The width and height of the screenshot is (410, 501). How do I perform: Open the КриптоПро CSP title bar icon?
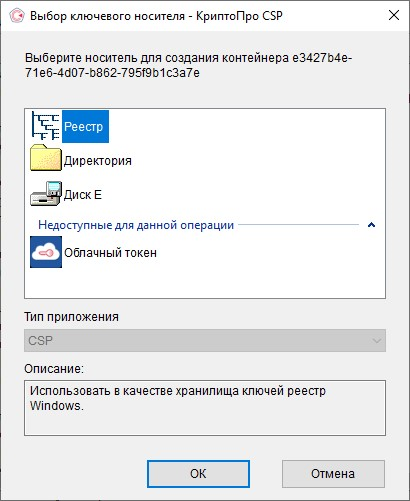point(17,16)
